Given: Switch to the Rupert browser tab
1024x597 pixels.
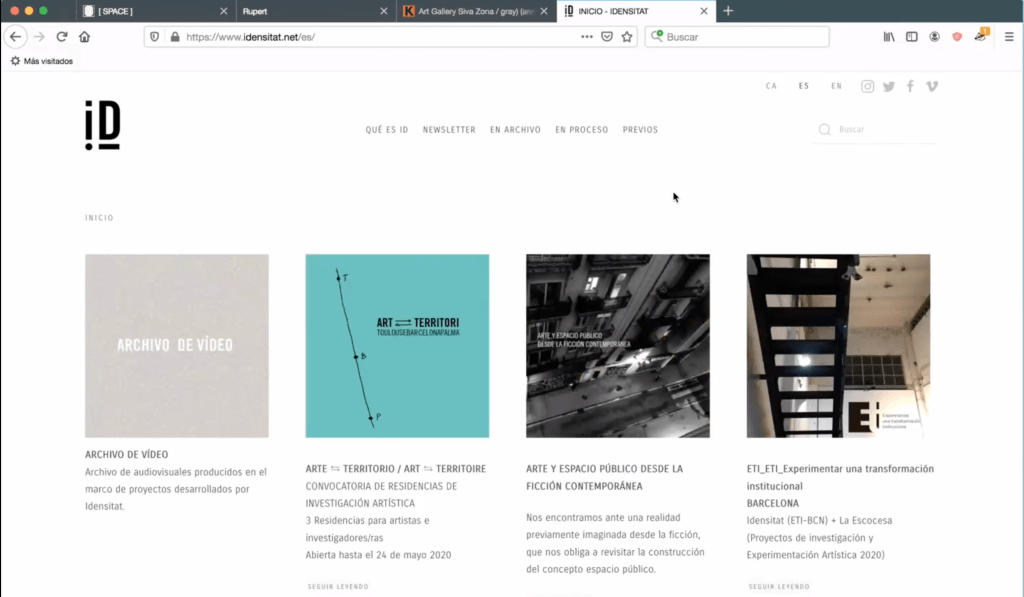Looking at the screenshot, I should [x=310, y=11].
